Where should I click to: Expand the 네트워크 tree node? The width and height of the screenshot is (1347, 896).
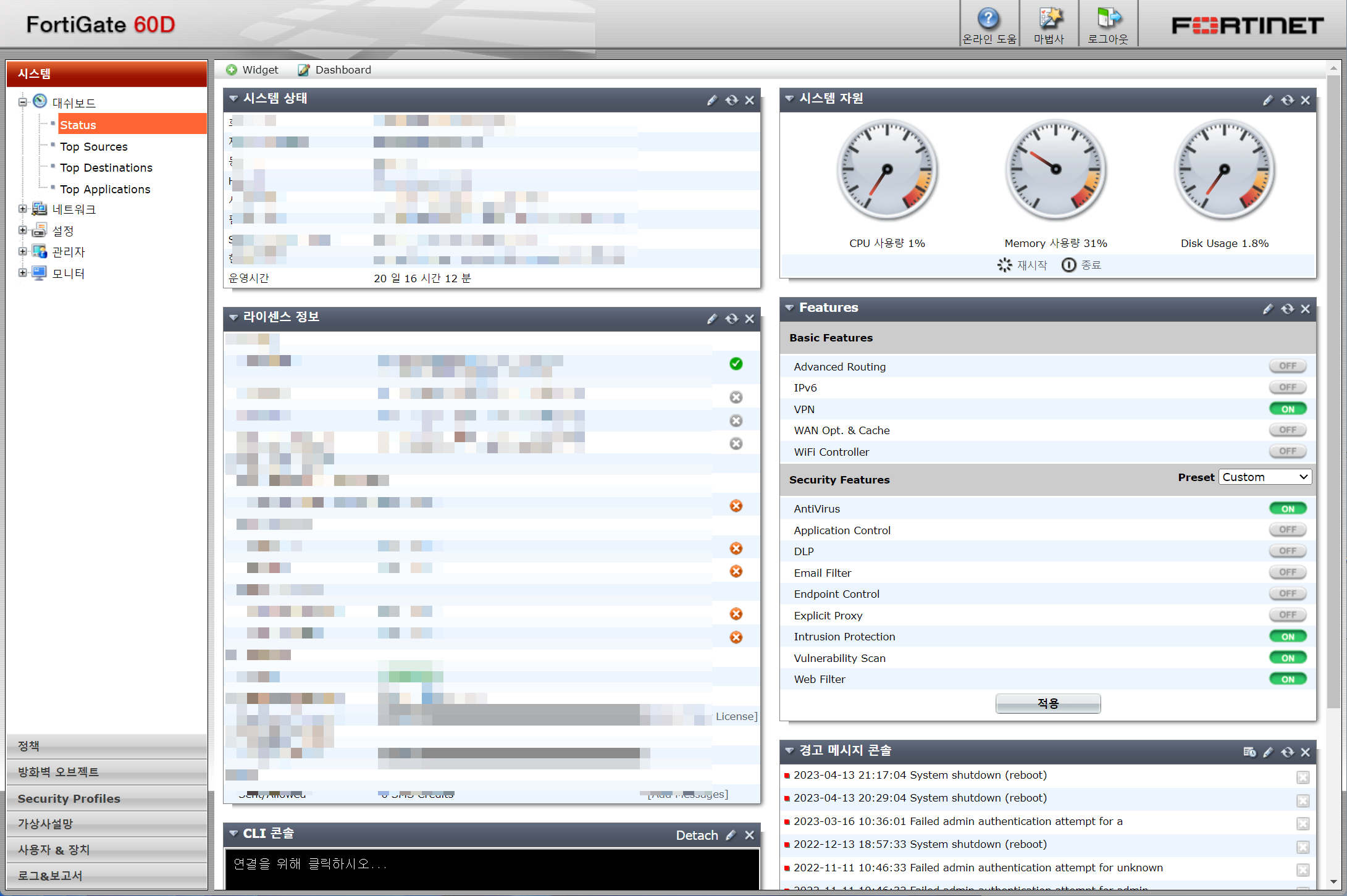[x=23, y=209]
